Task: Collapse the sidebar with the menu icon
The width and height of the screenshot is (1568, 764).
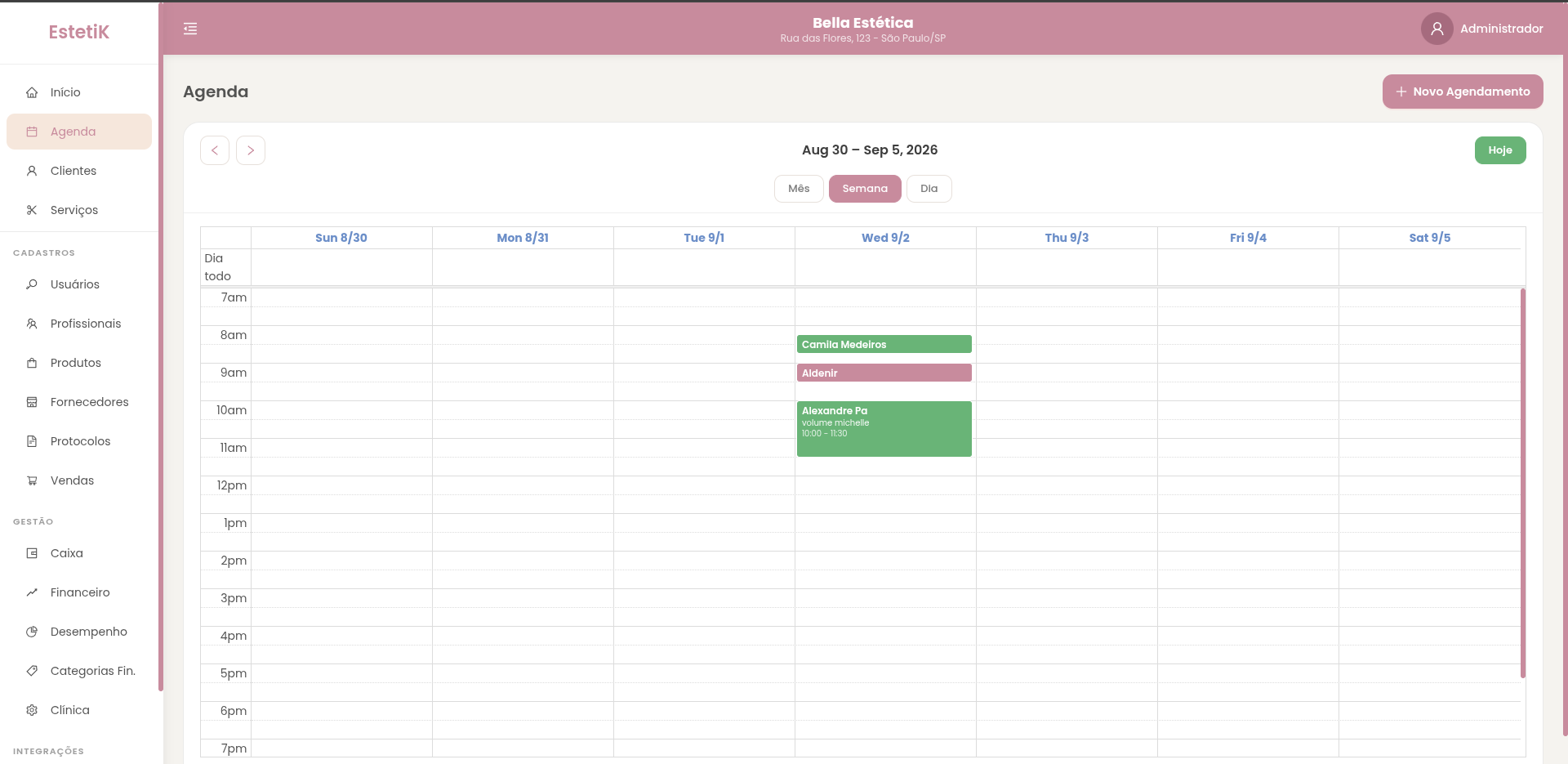Action: [190, 29]
